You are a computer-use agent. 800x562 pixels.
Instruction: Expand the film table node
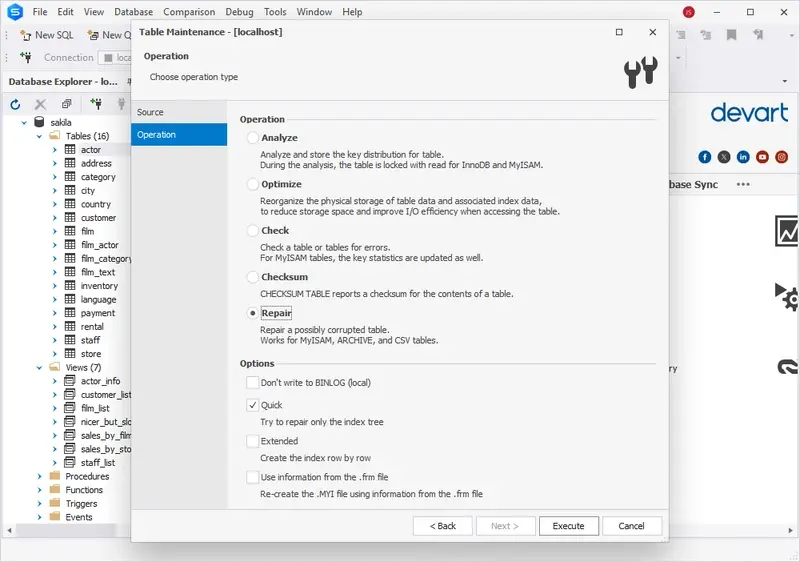point(55,231)
